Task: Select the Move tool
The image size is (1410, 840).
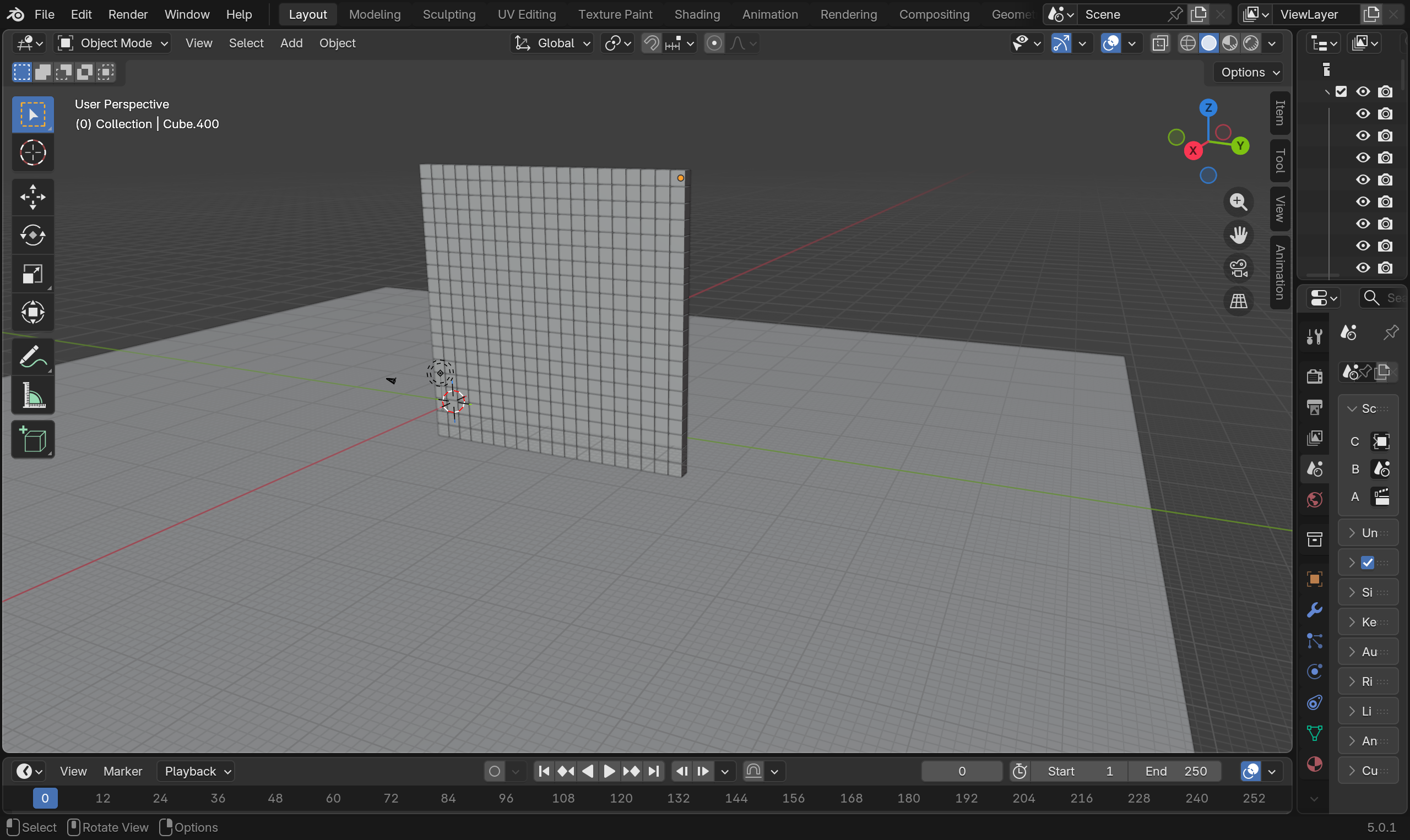Action: click(33, 197)
